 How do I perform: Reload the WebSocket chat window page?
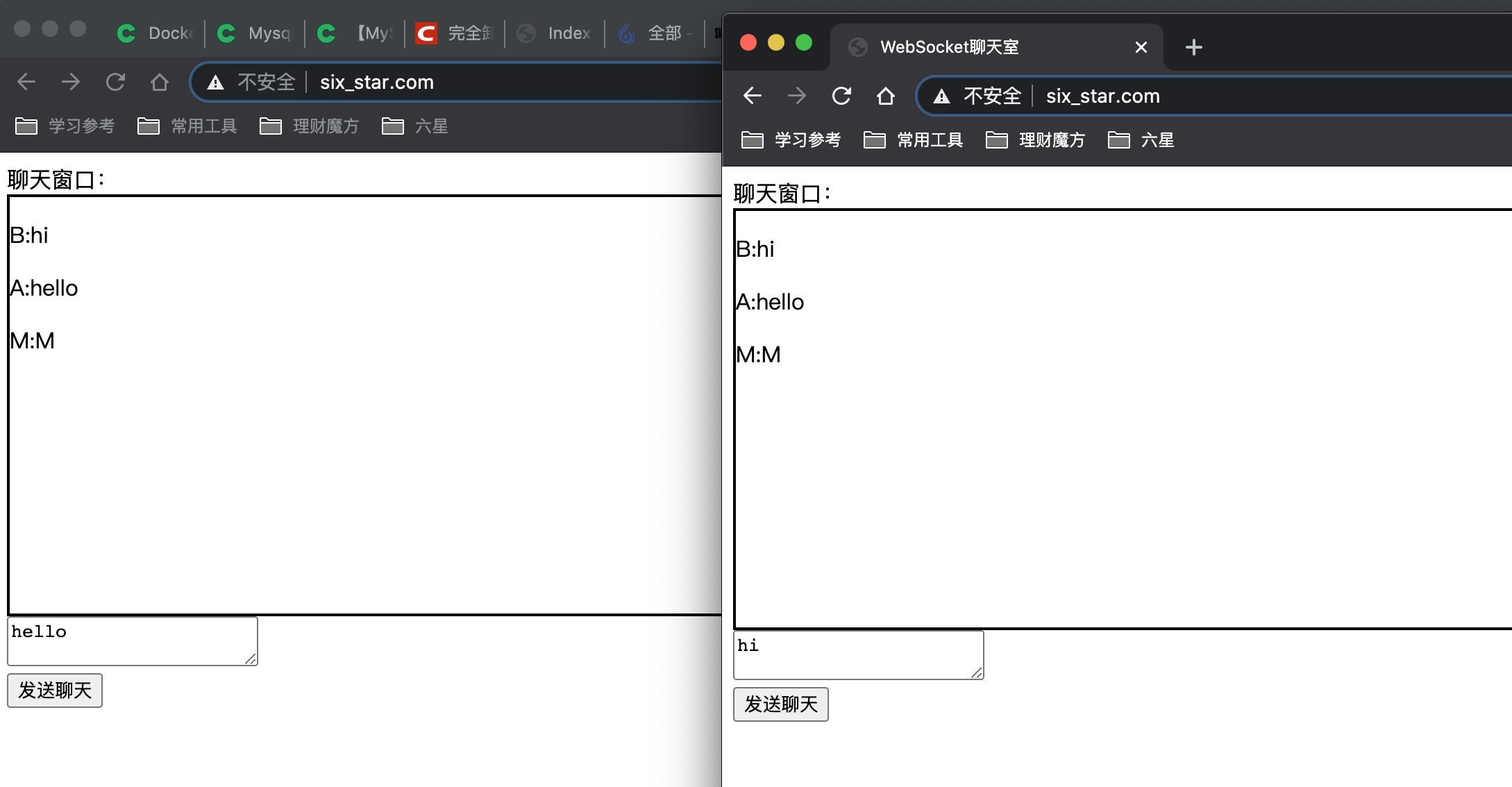pos(841,96)
